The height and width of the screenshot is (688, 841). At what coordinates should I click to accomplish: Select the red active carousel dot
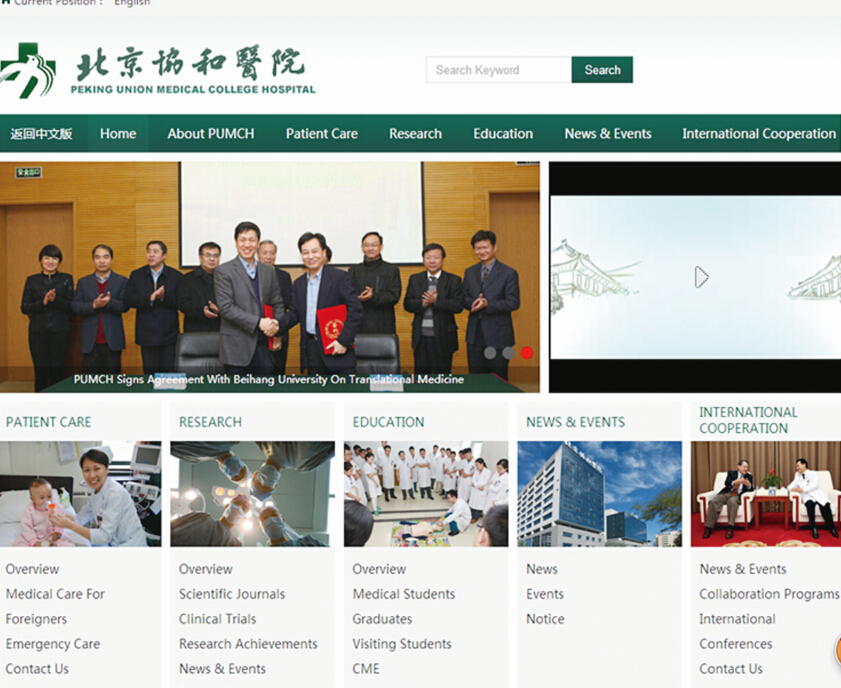(x=527, y=352)
